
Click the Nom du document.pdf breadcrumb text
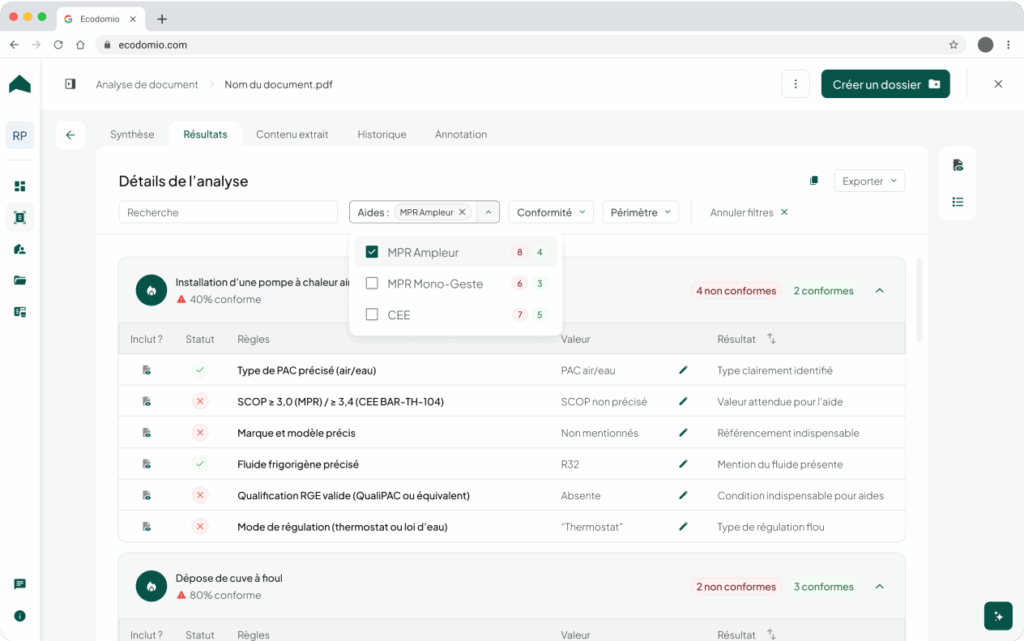(x=279, y=84)
